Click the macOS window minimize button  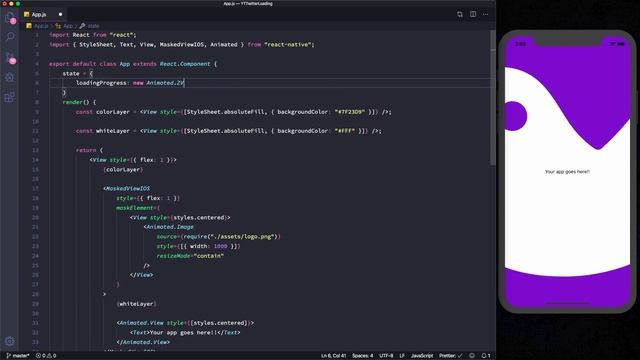[x=11, y=4]
